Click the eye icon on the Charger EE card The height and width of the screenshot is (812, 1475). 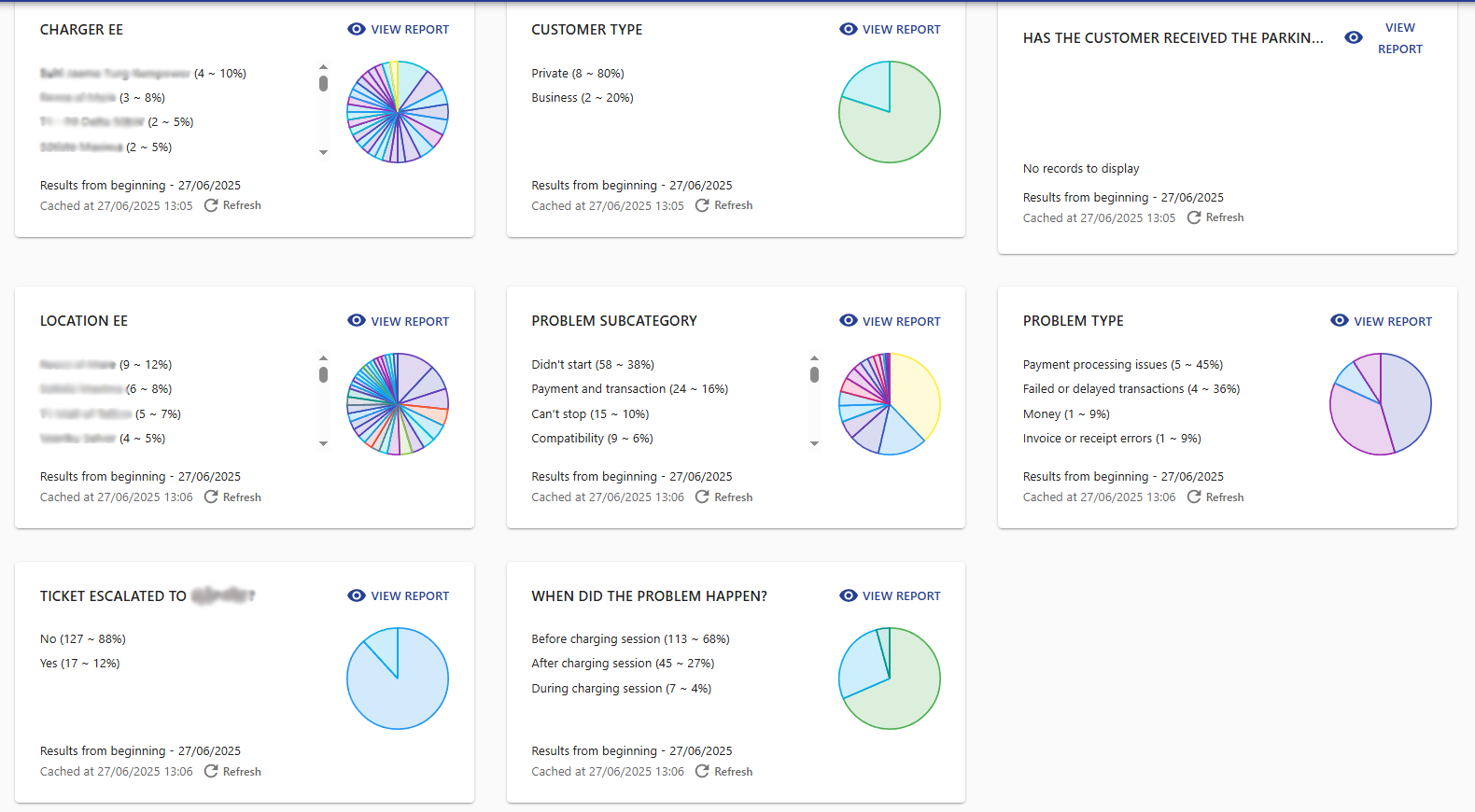pyautogui.click(x=356, y=29)
